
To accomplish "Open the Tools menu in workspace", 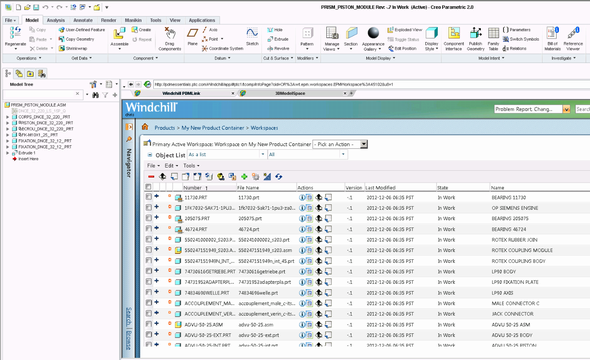I will point(191,166).
